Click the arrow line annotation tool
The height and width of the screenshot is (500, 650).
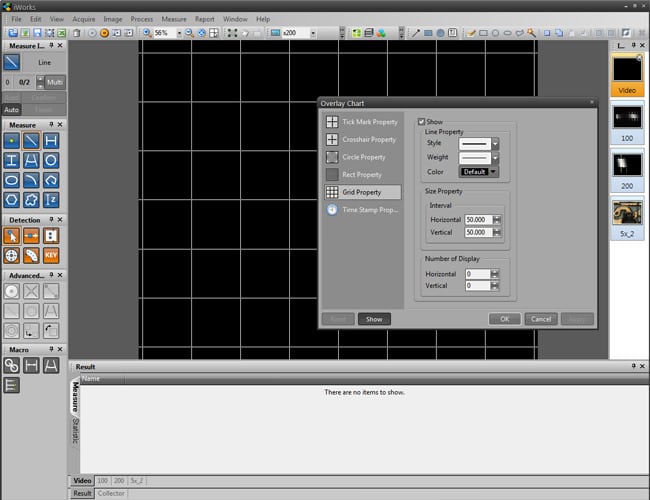point(416,33)
